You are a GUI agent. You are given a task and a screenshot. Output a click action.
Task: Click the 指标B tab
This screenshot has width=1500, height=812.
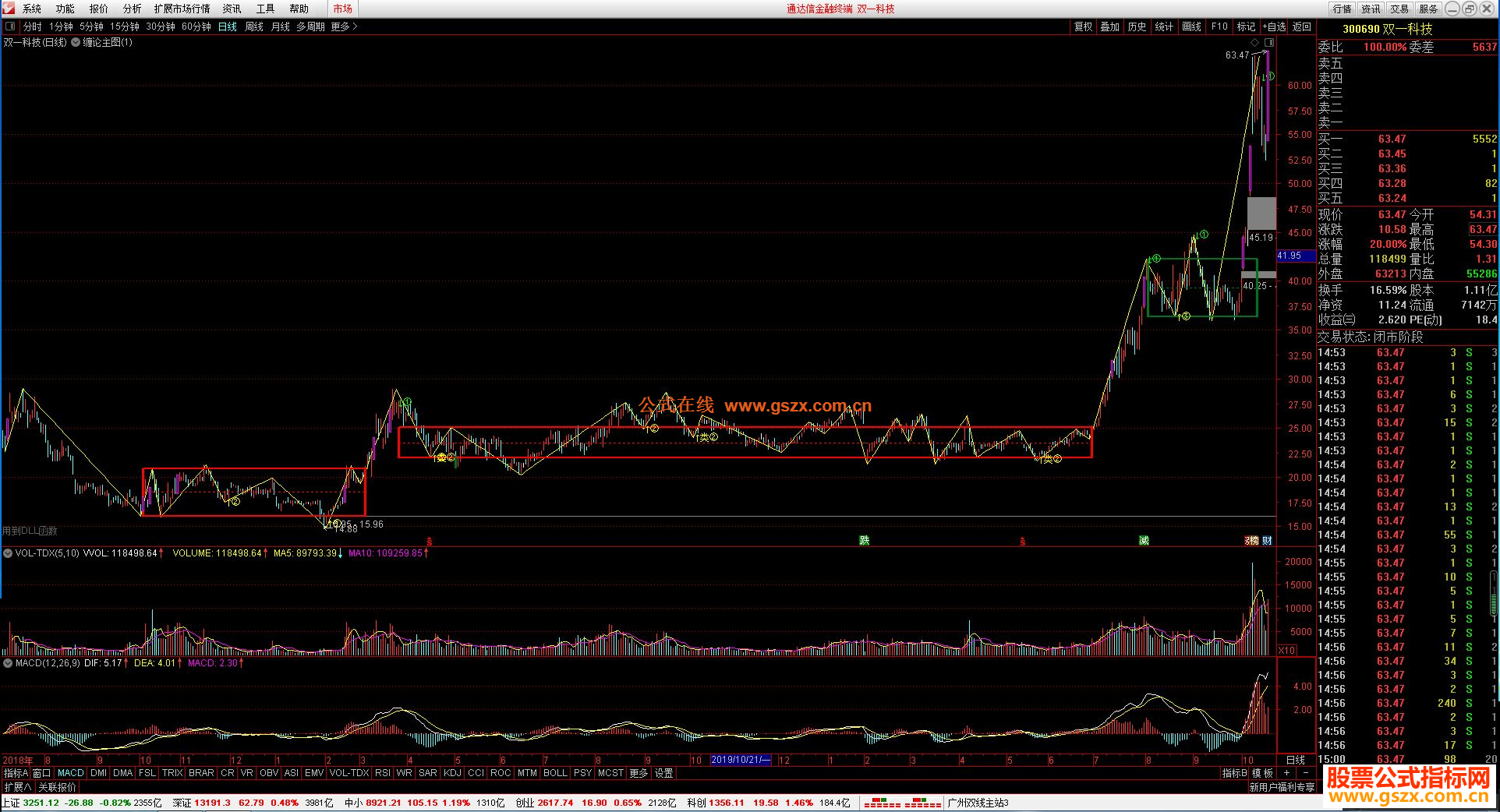(x=1234, y=773)
